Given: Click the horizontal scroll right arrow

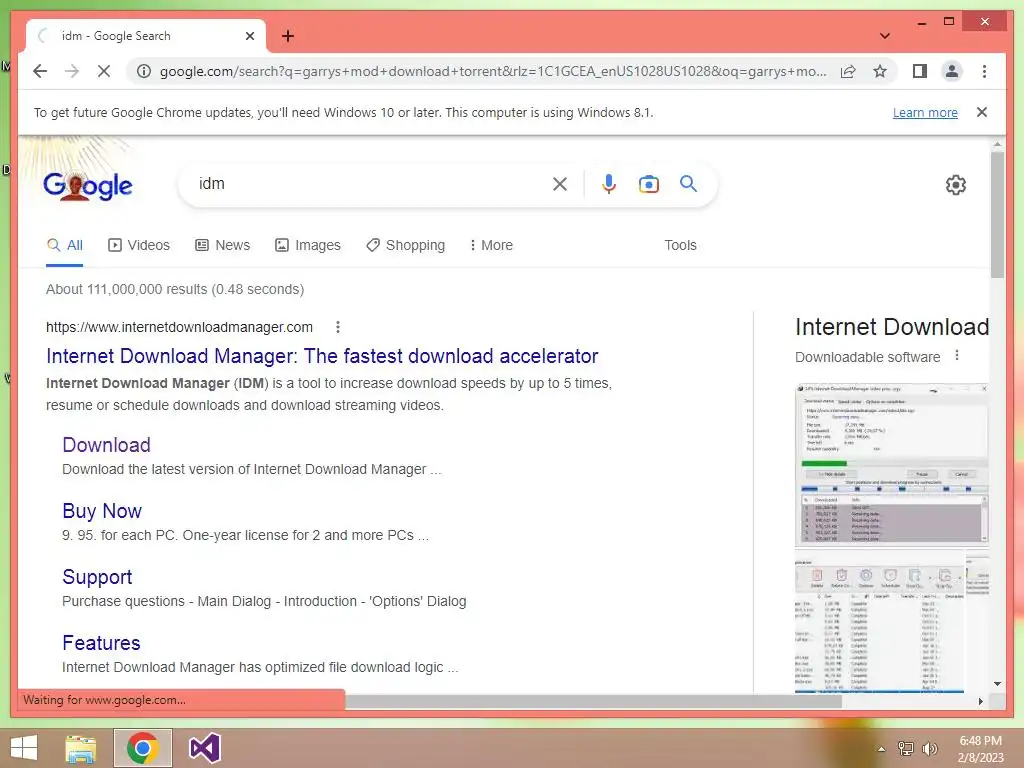Looking at the screenshot, I should coord(980,701).
